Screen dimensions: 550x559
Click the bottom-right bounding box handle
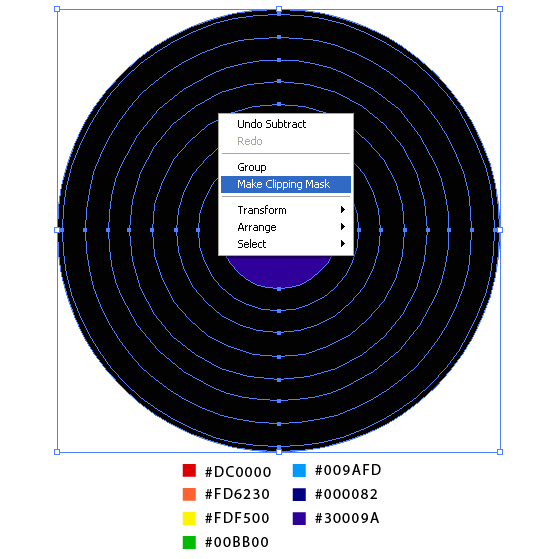click(x=500, y=452)
